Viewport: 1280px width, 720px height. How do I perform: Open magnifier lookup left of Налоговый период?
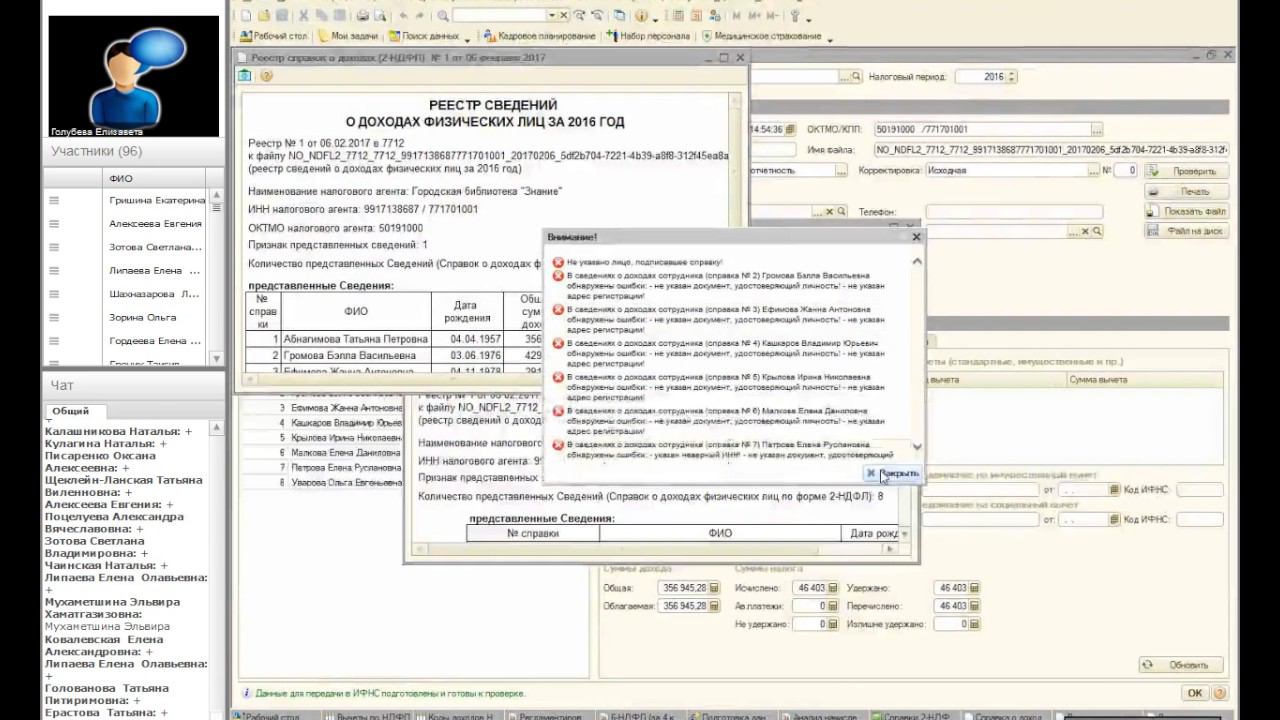pos(856,77)
